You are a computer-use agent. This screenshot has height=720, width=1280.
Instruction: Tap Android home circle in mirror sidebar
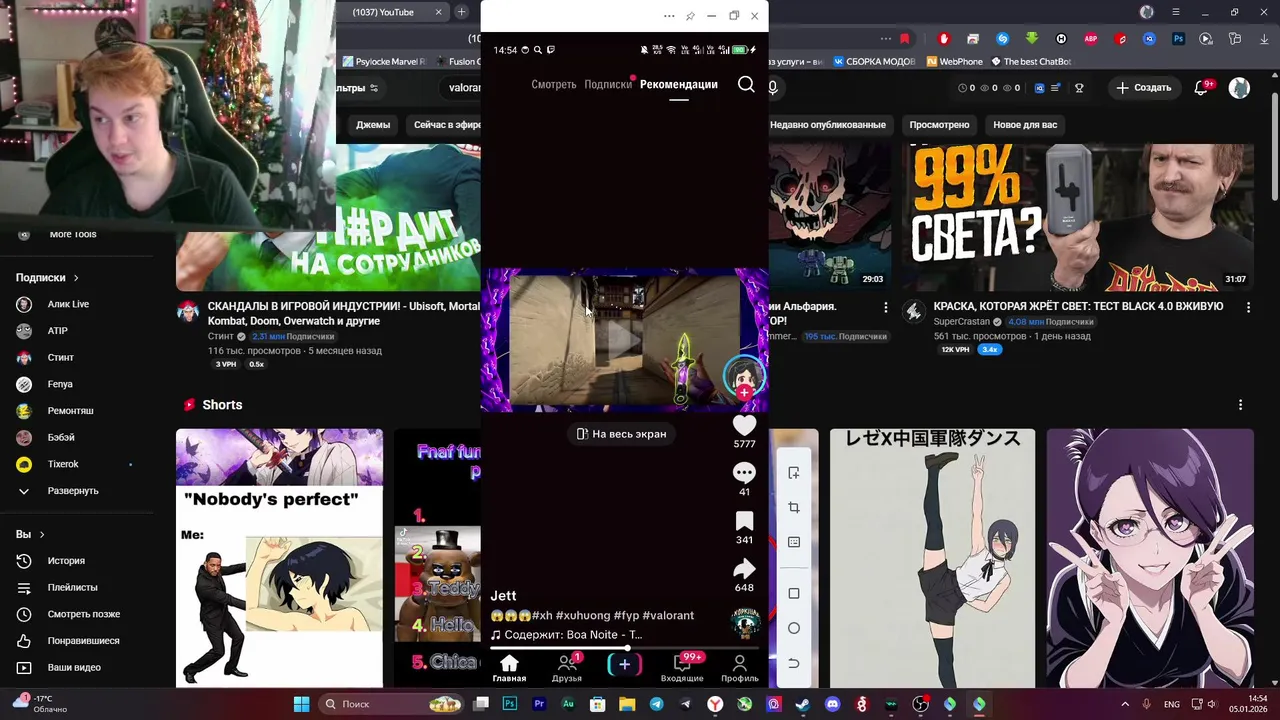click(x=794, y=628)
